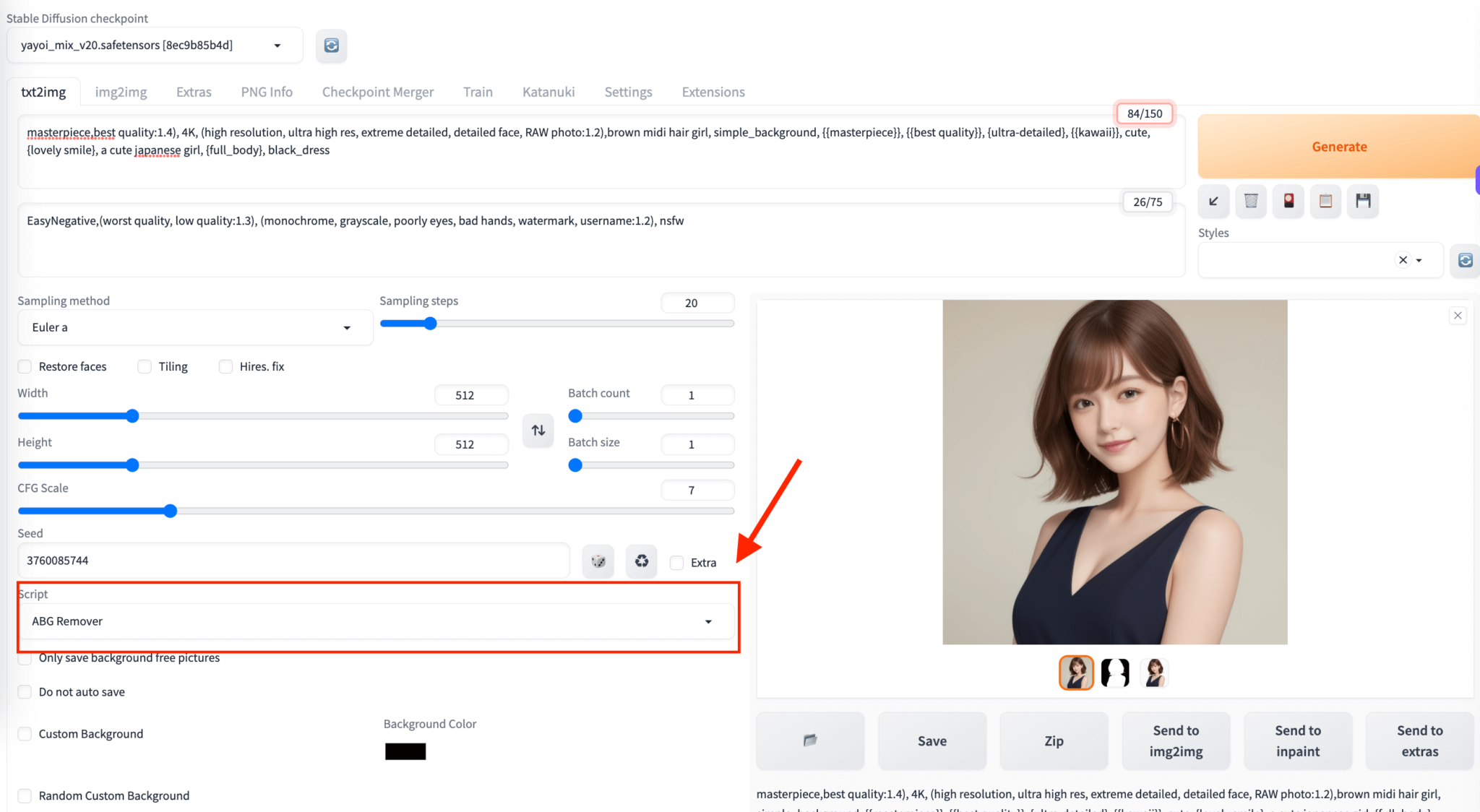Click the floppy disk save style icon
This screenshot has width=1480, height=812.
pos(1363,201)
